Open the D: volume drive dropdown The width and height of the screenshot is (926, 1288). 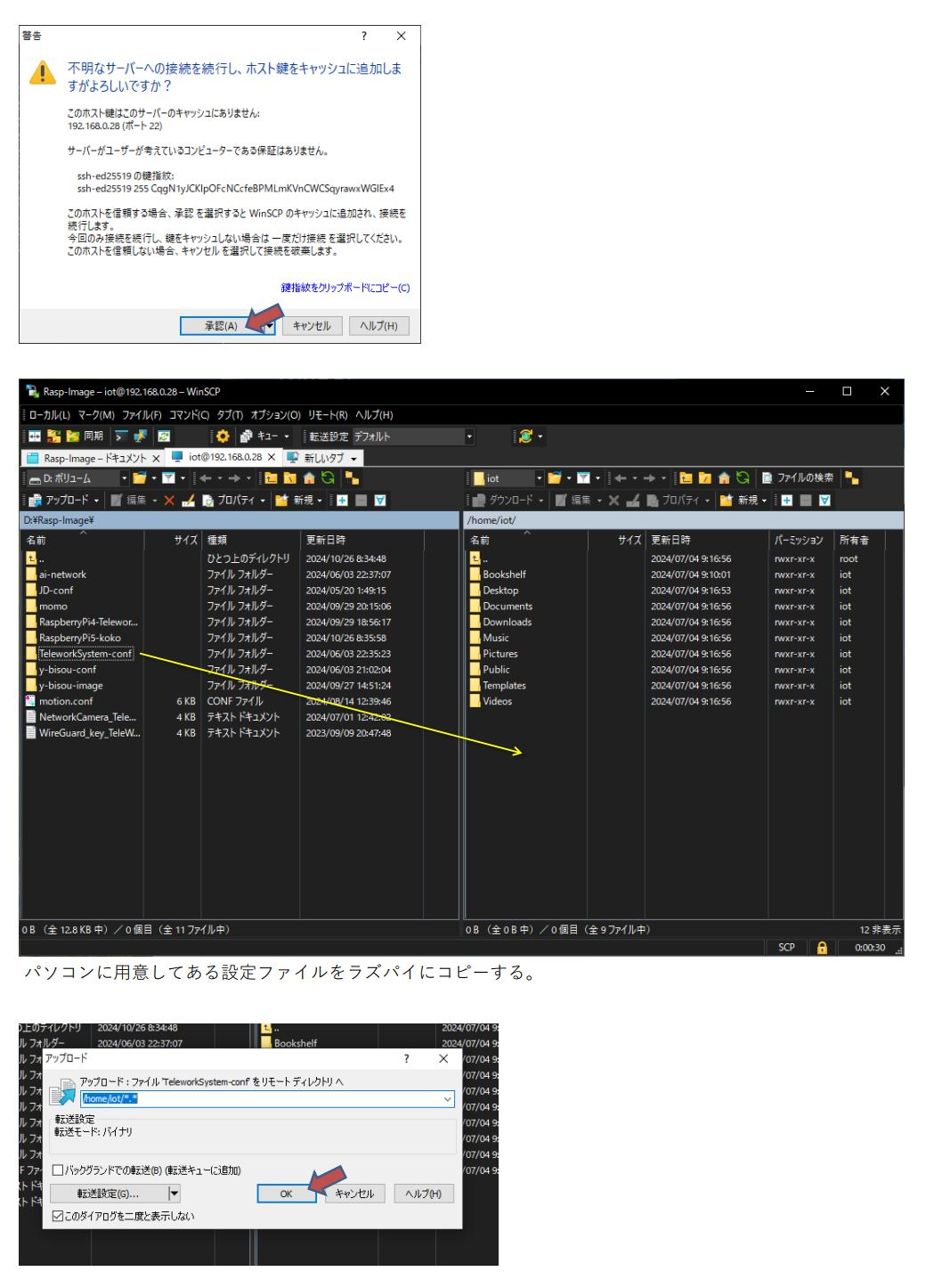pos(124,478)
